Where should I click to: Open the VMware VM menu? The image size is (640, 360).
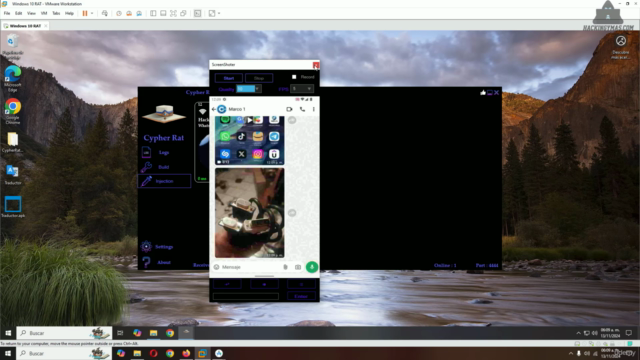[44, 13]
